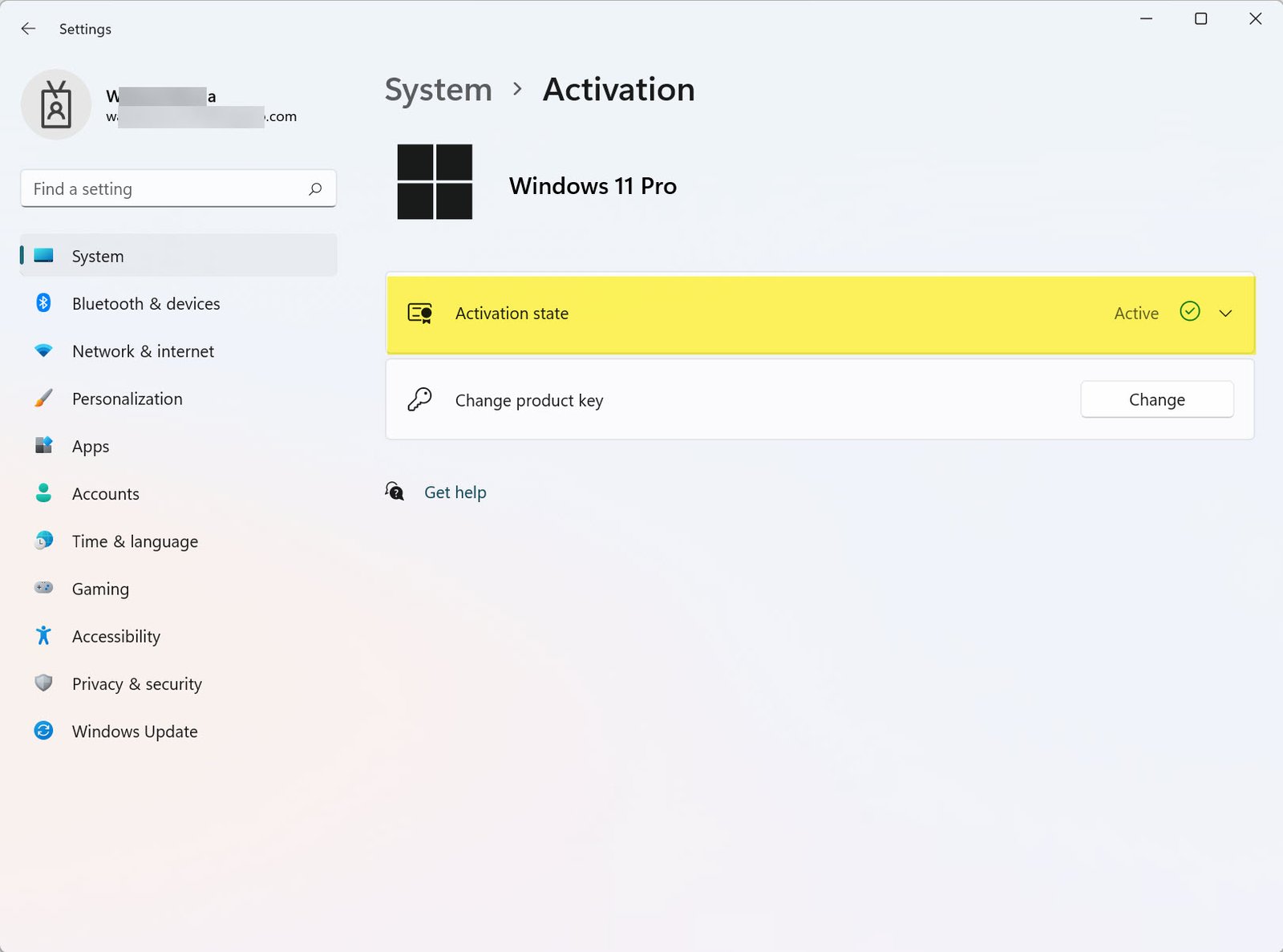
Task: Open Accessibility settings
Action: (x=178, y=635)
